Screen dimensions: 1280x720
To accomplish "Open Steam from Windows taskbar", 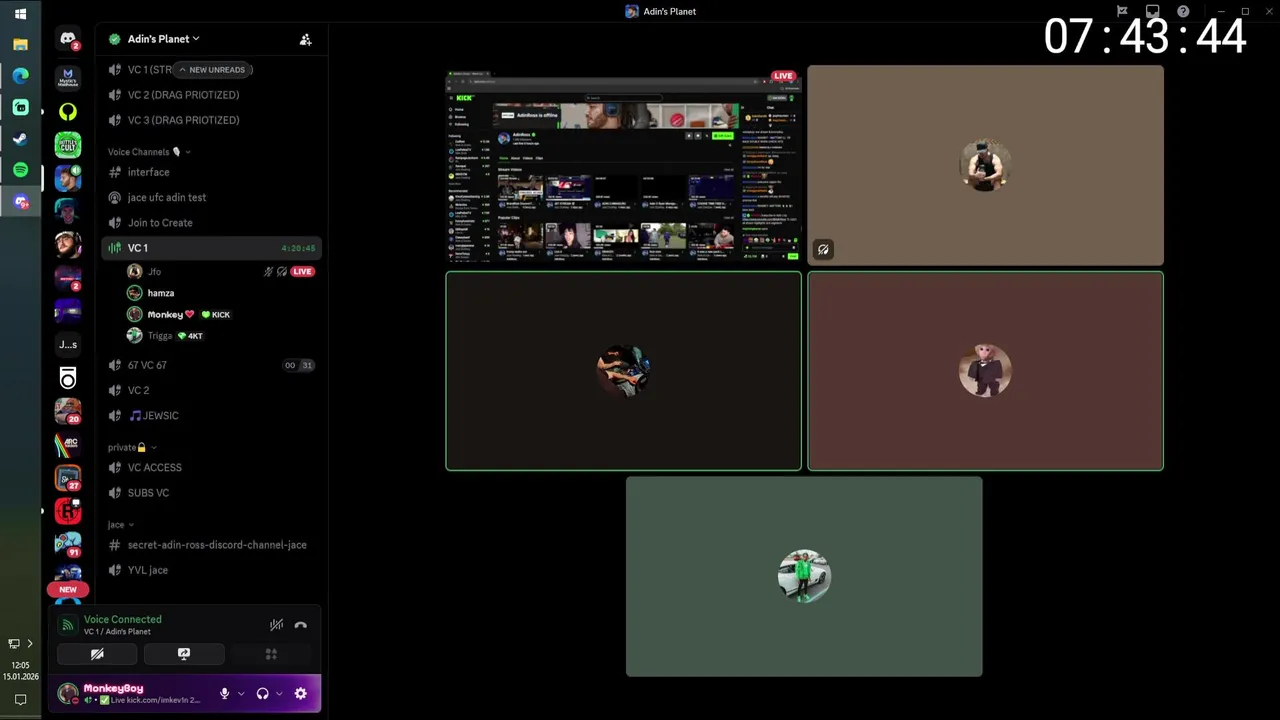I will [x=20, y=139].
